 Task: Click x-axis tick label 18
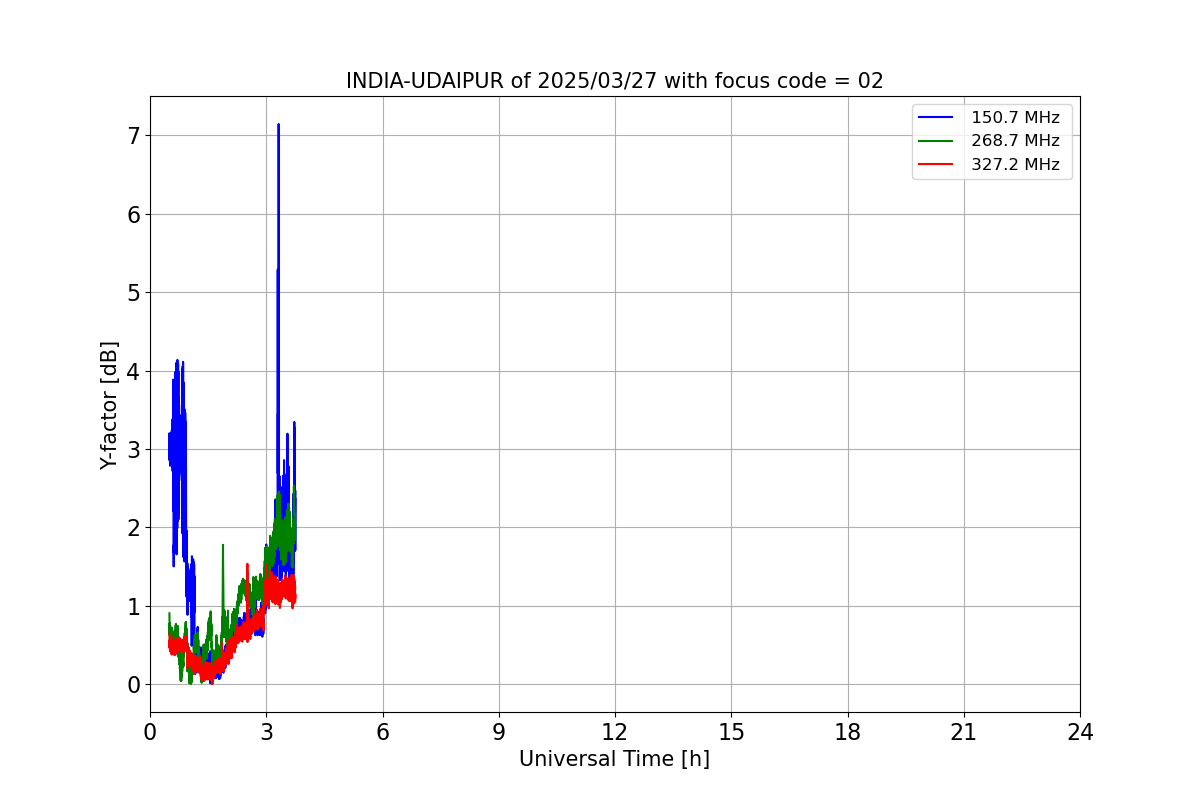(848, 732)
